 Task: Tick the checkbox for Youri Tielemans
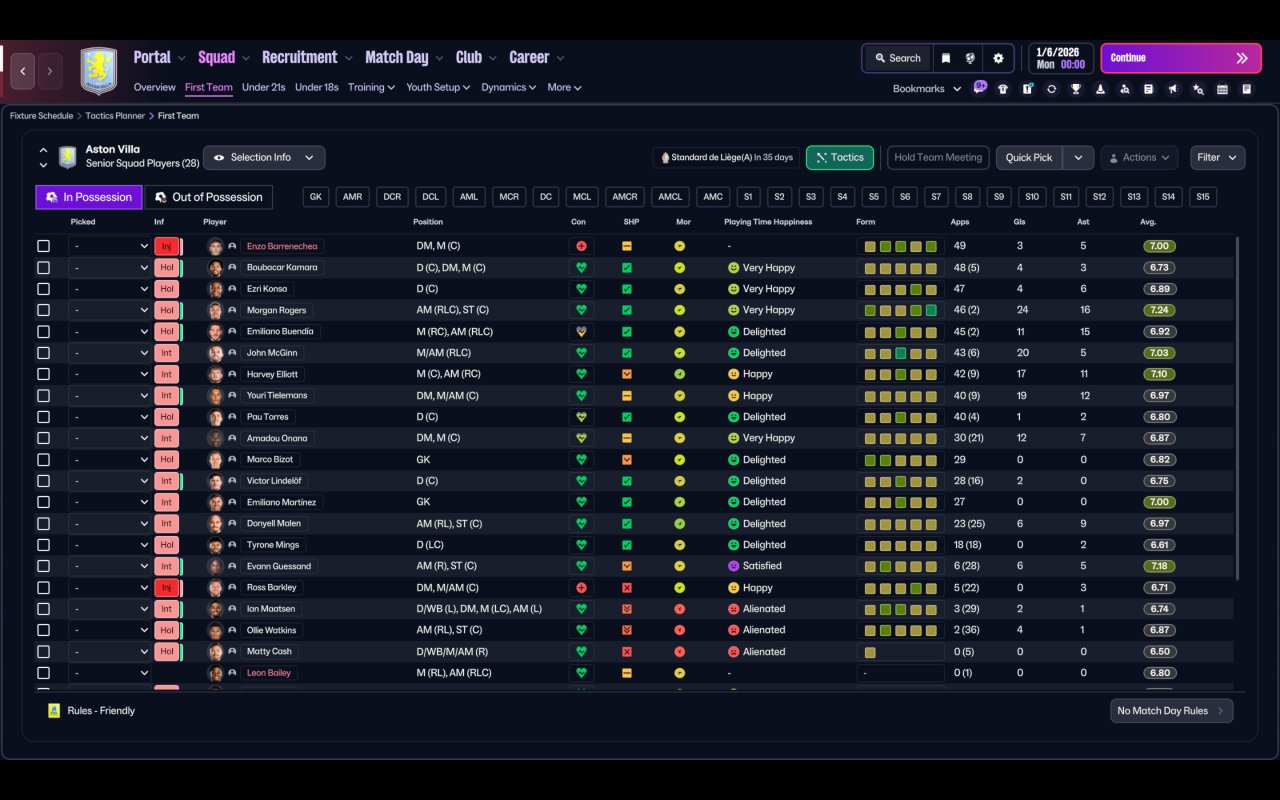[x=43, y=395]
